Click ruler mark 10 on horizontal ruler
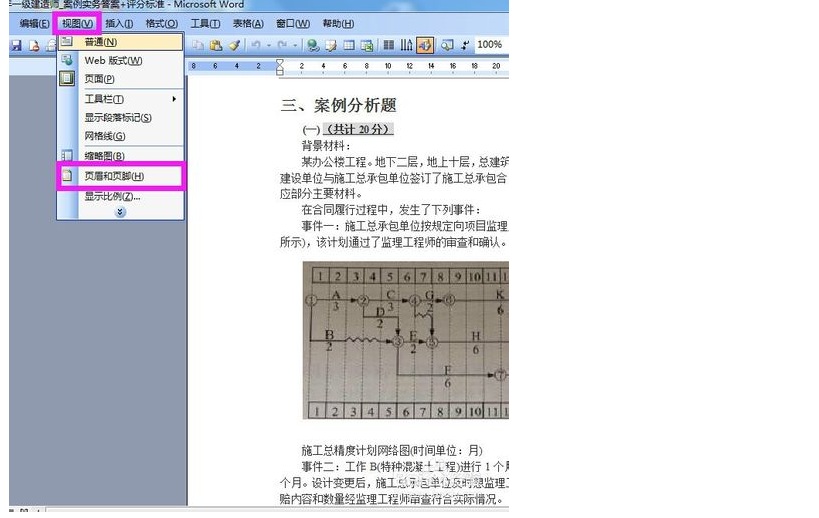 [388, 66]
